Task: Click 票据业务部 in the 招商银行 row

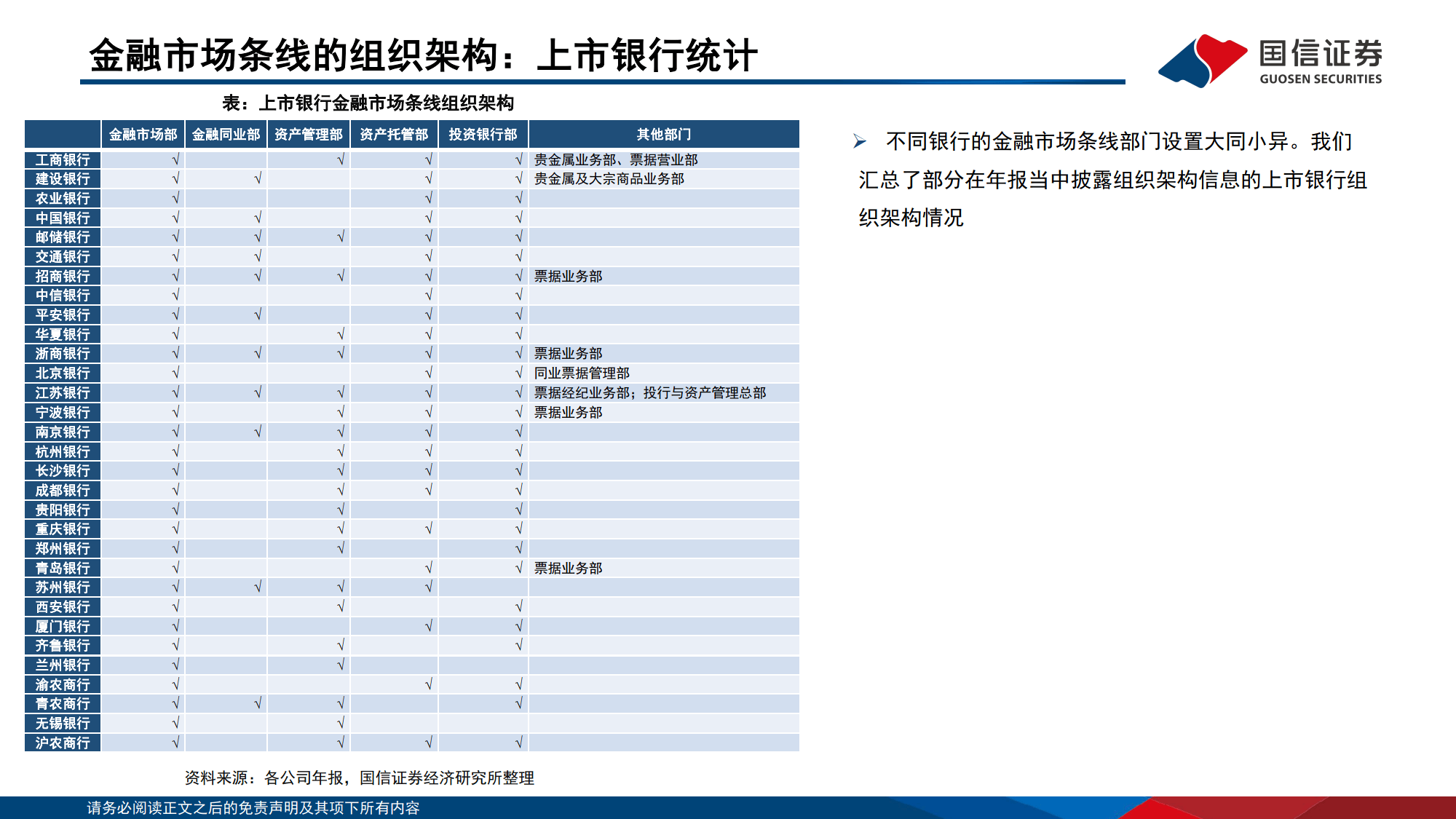Action: pyautogui.click(x=569, y=276)
